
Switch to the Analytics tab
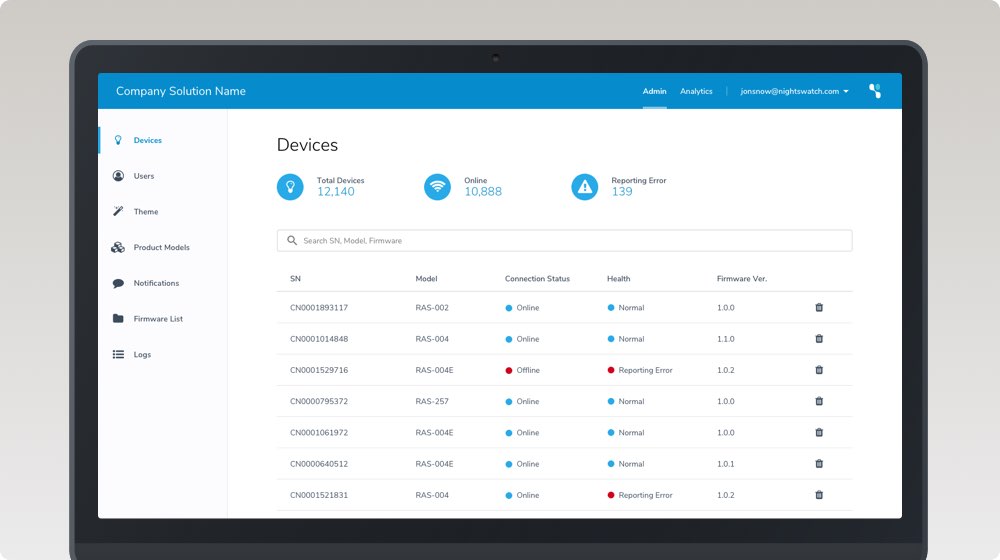coord(696,91)
